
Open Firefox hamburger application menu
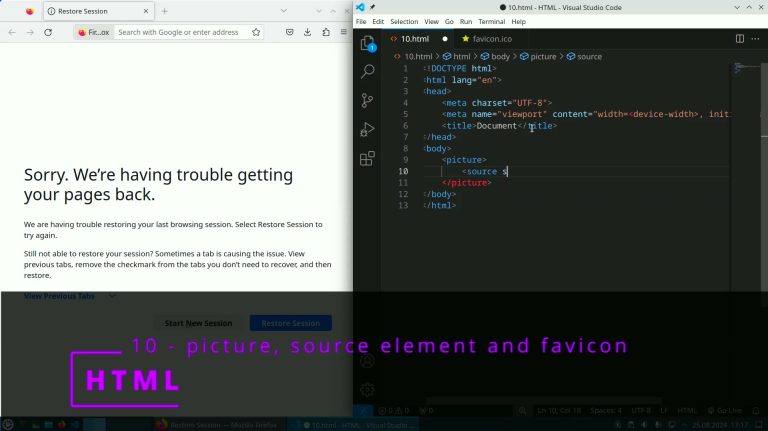pyautogui.click(x=344, y=32)
